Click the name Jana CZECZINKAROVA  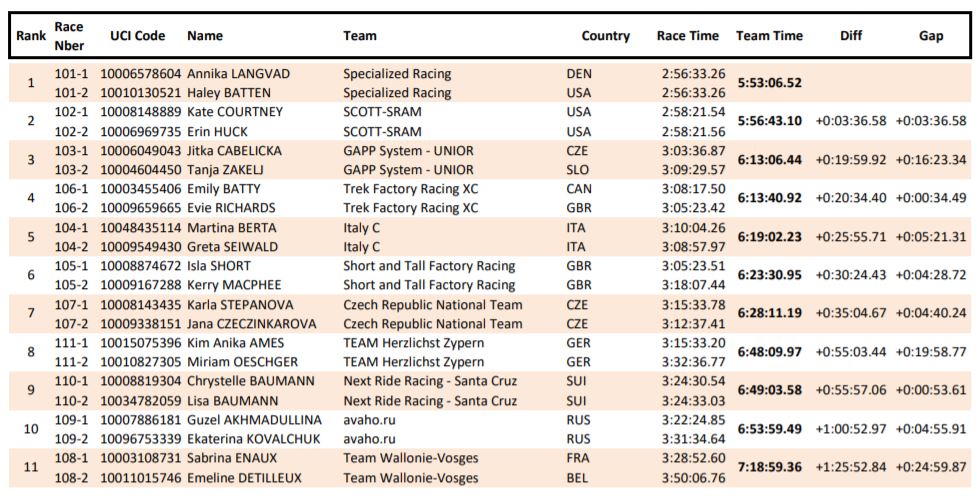click(x=252, y=324)
